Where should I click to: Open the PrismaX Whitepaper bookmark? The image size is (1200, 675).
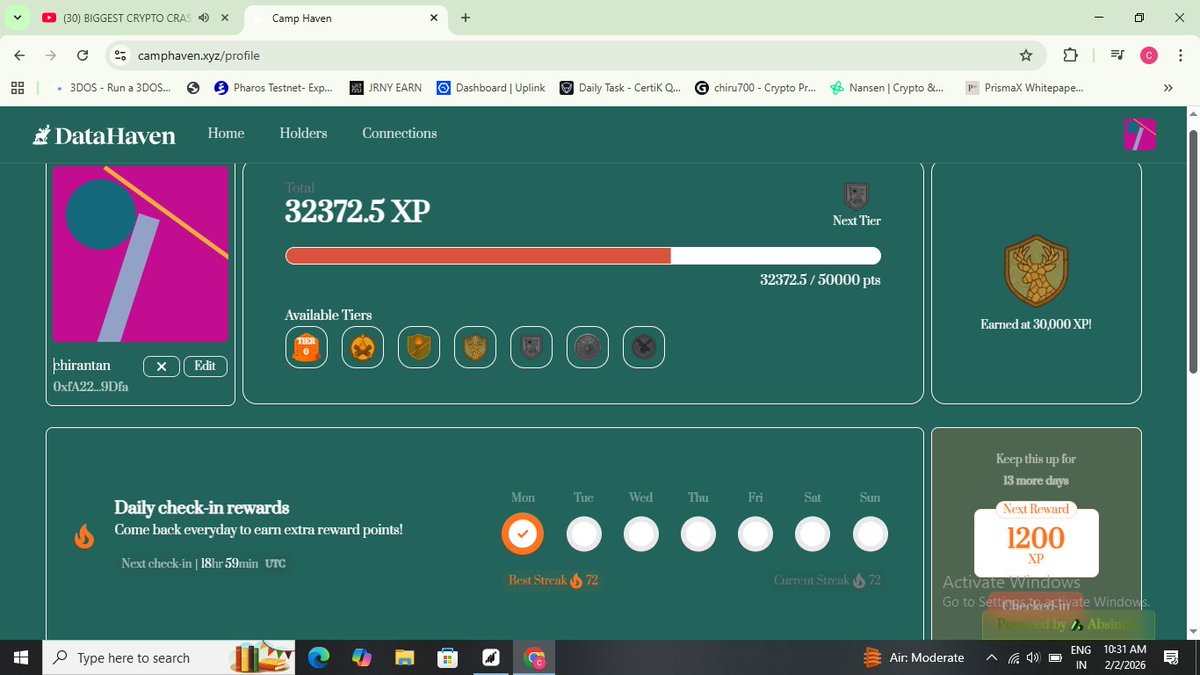[1024, 88]
